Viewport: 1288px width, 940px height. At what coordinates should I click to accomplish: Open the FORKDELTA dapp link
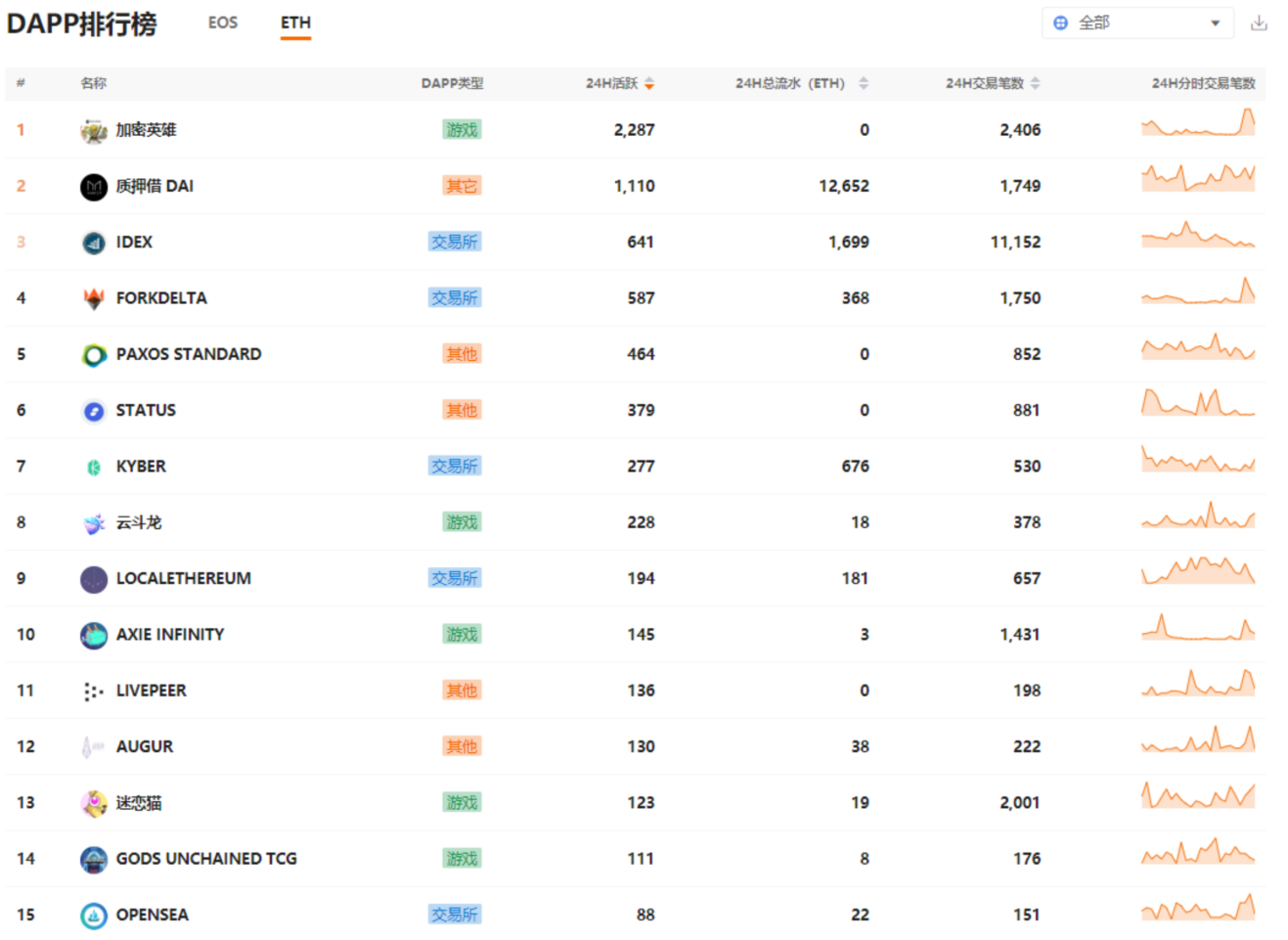pos(161,298)
